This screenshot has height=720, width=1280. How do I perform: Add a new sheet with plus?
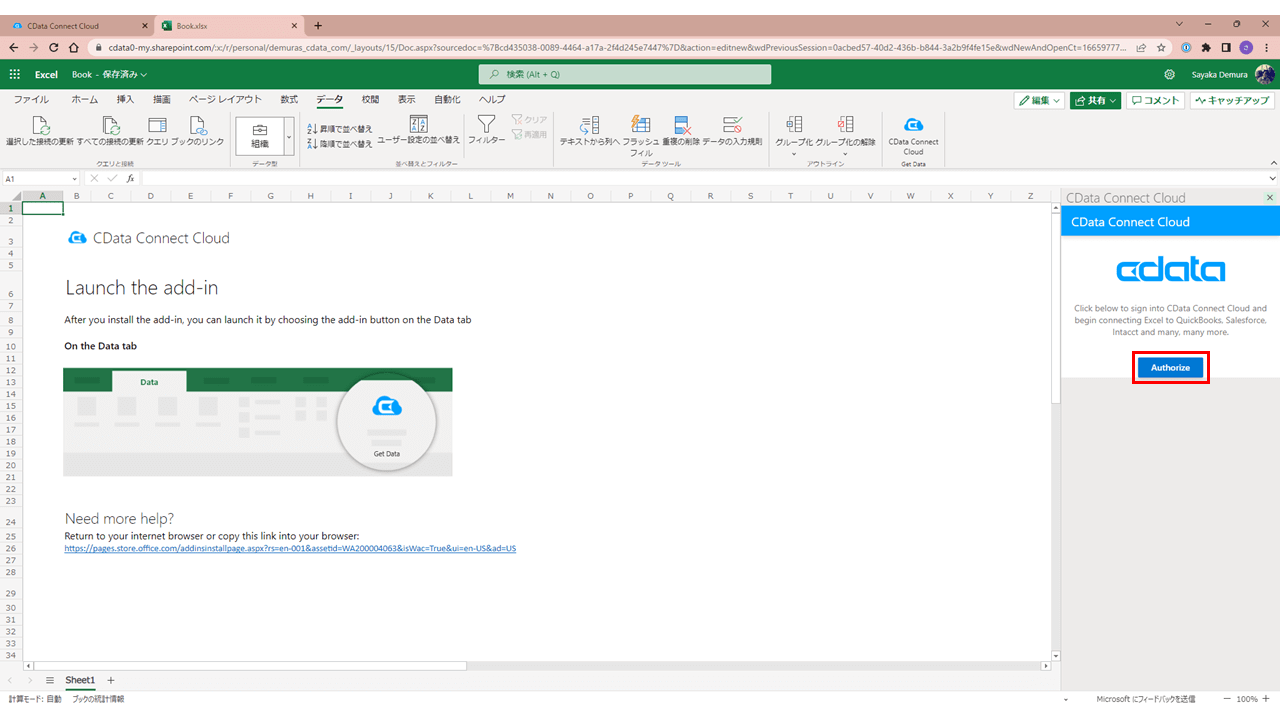(x=111, y=680)
